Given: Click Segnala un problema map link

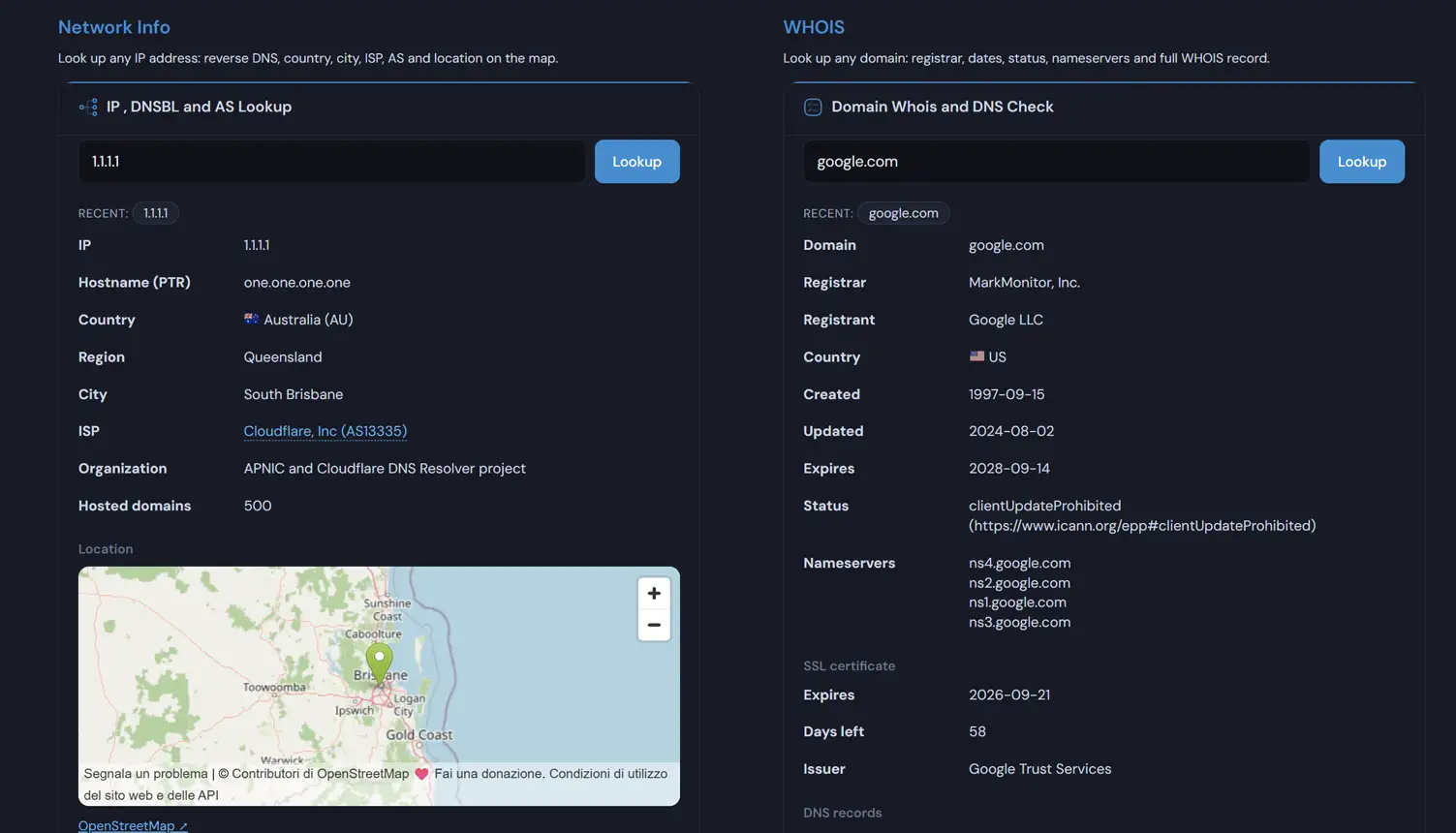Looking at the screenshot, I should [x=145, y=774].
